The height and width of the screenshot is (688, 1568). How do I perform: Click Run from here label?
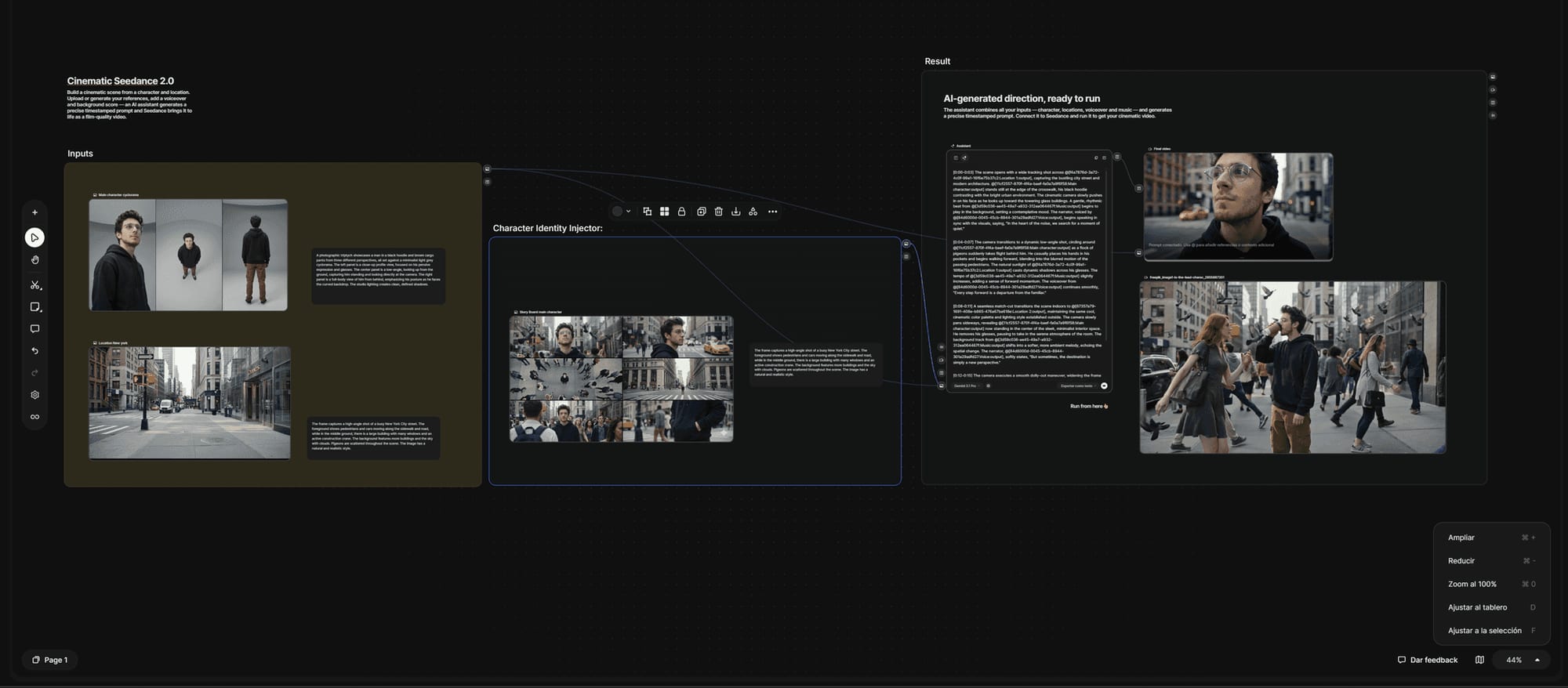pos(1088,407)
